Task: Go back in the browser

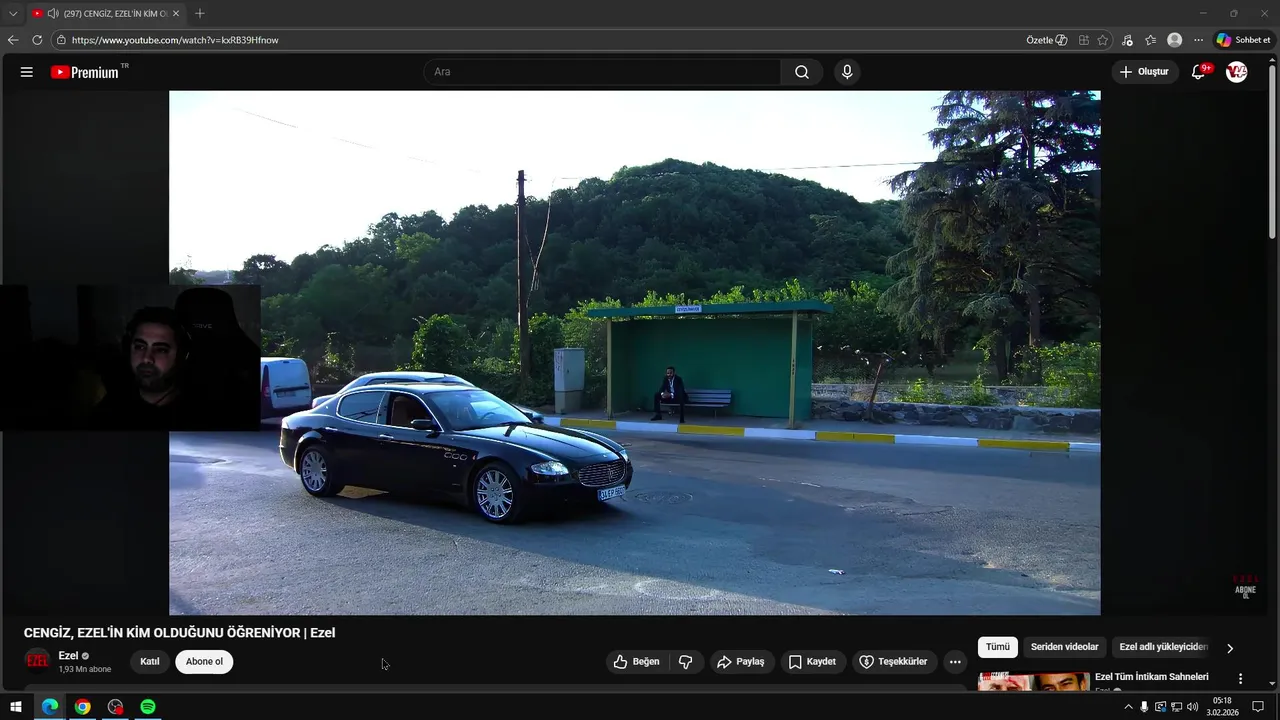Action: click(x=13, y=40)
